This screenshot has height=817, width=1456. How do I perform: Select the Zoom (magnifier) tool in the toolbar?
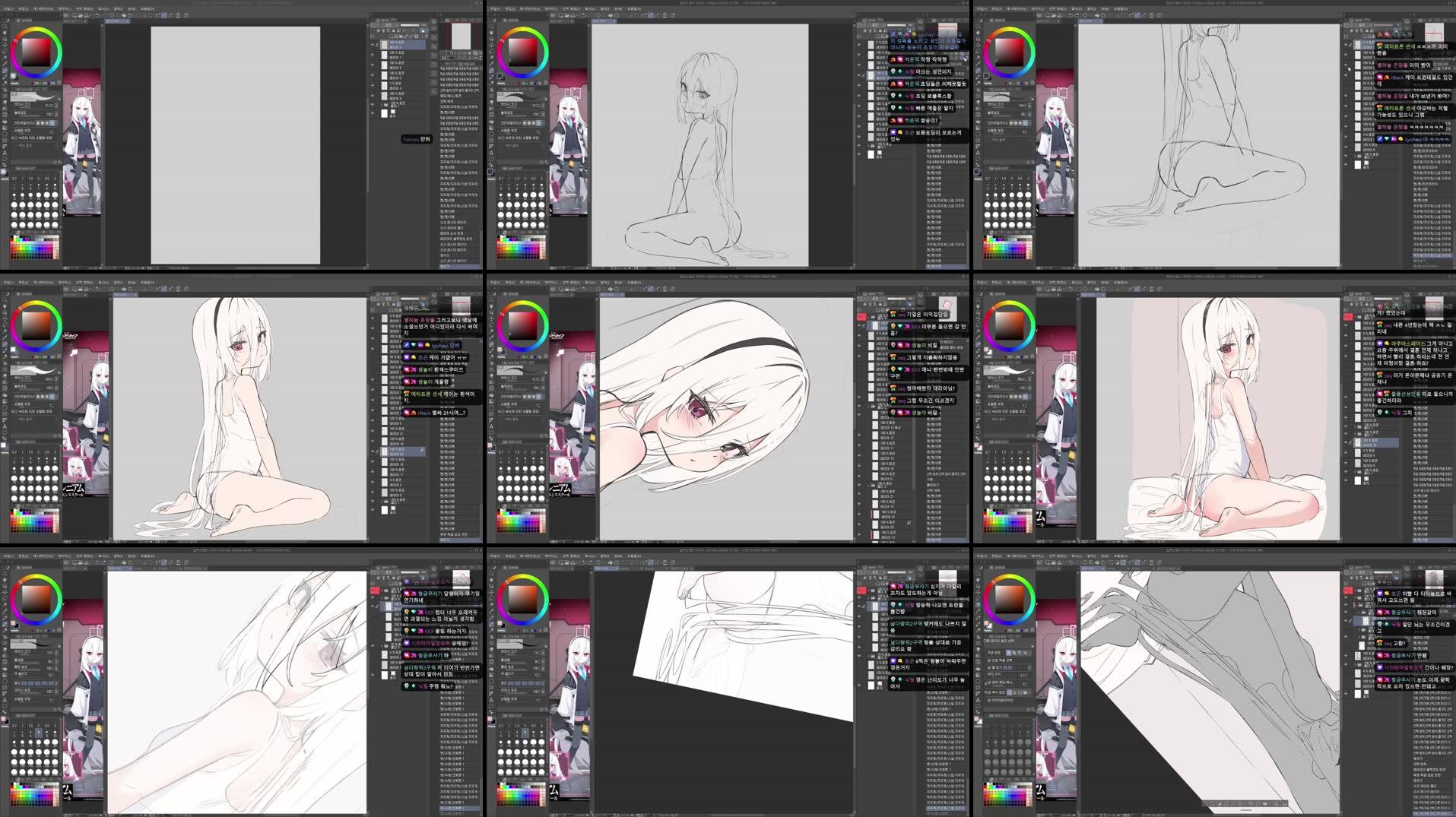tap(4, 26)
